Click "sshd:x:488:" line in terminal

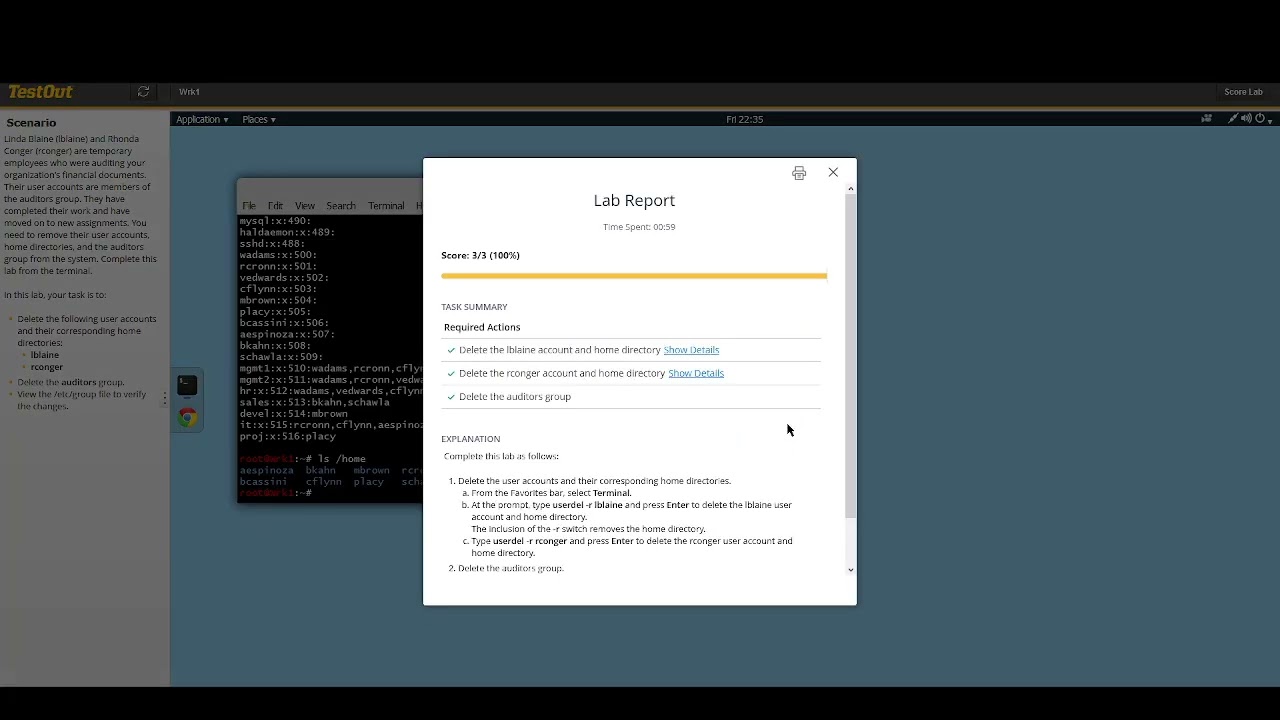tap(271, 244)
